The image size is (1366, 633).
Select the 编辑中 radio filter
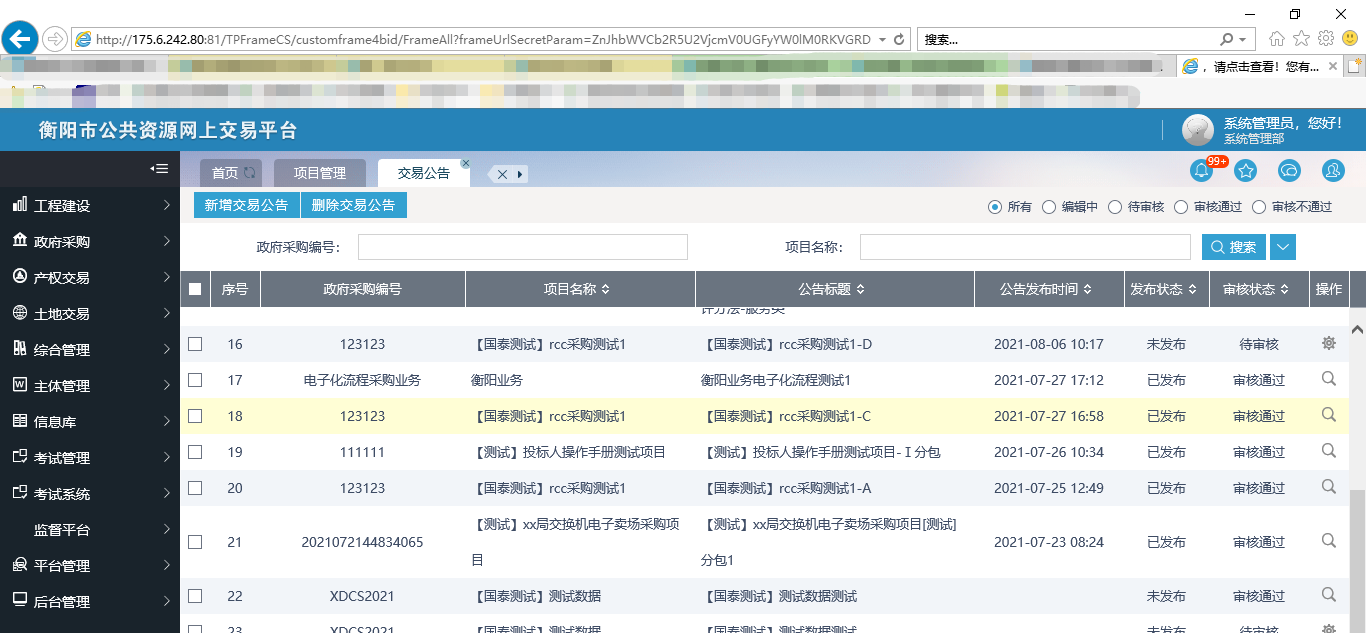tap(1049, 207)
